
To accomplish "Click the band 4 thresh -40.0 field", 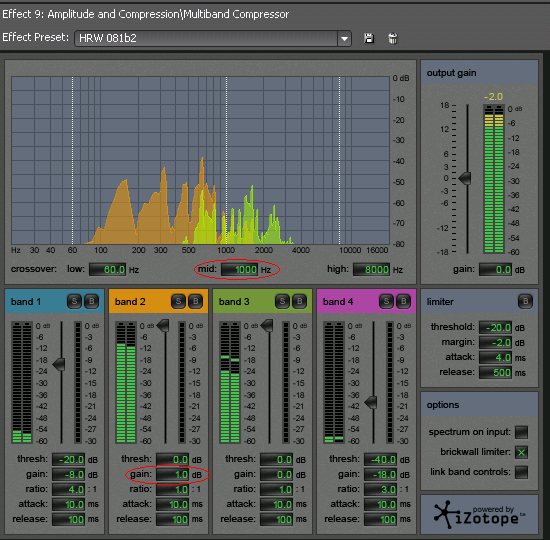I will [381, 459].
